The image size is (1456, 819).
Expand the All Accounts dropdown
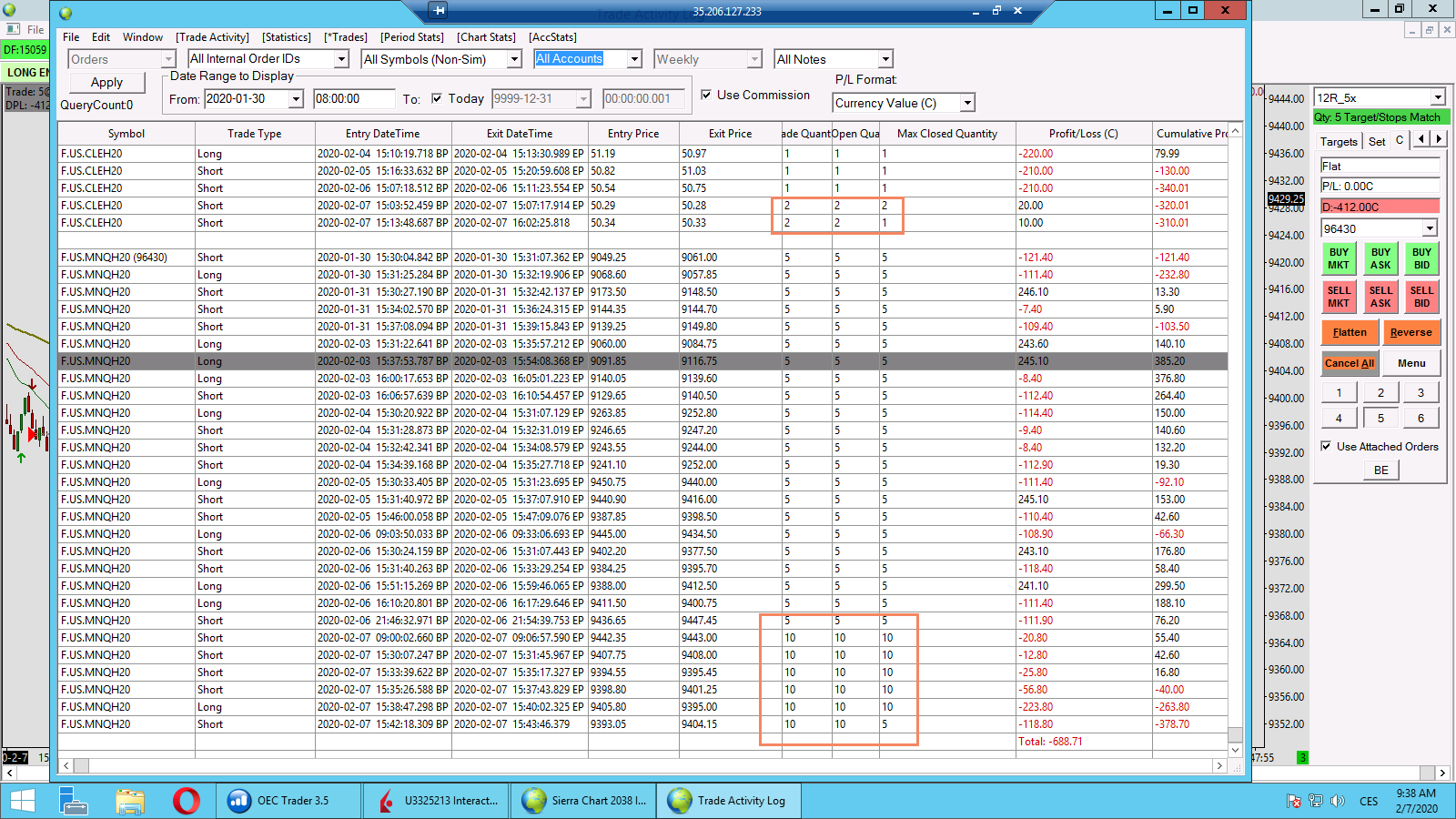click(x=634, y=59)
